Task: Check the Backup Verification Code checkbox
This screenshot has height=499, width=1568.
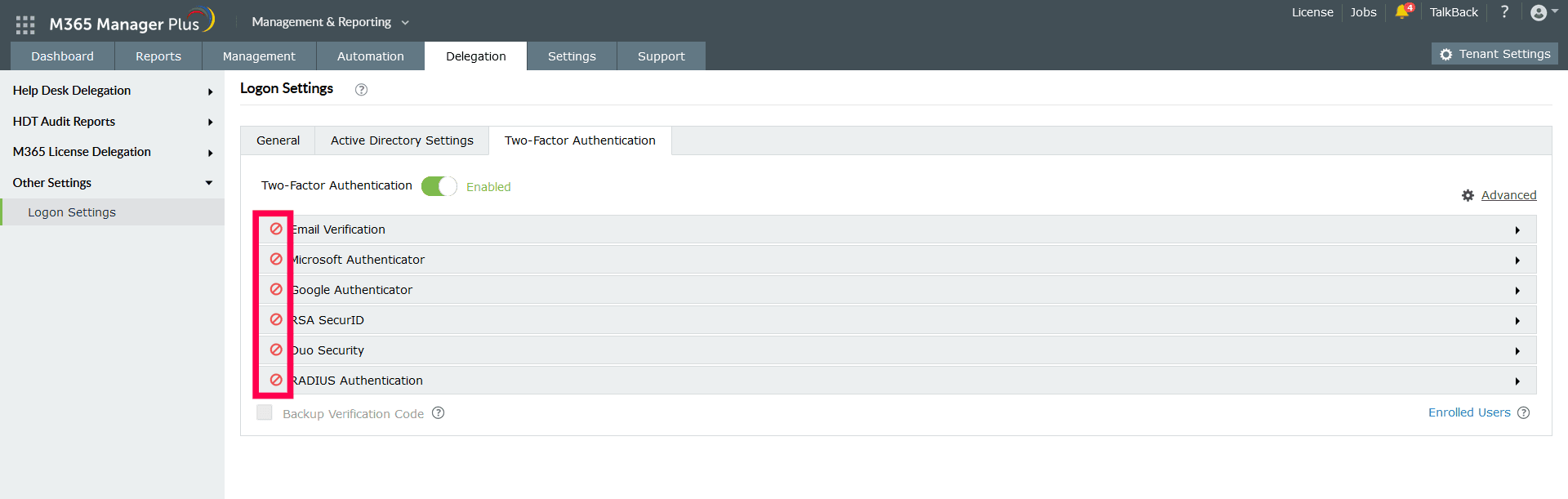Action: pos(265,413)
